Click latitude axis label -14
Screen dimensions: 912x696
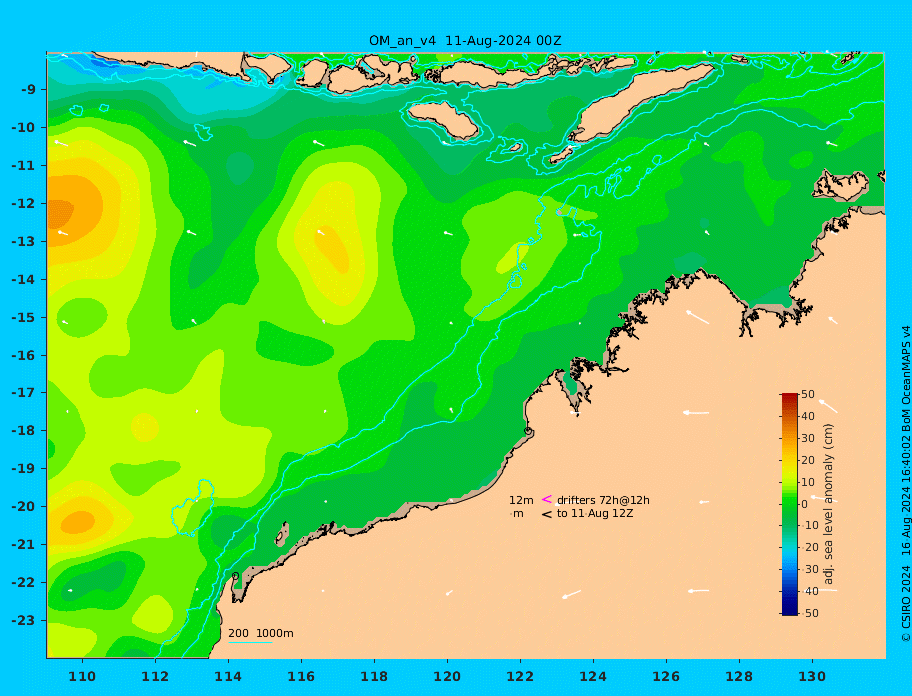click(x=23, y=280)
